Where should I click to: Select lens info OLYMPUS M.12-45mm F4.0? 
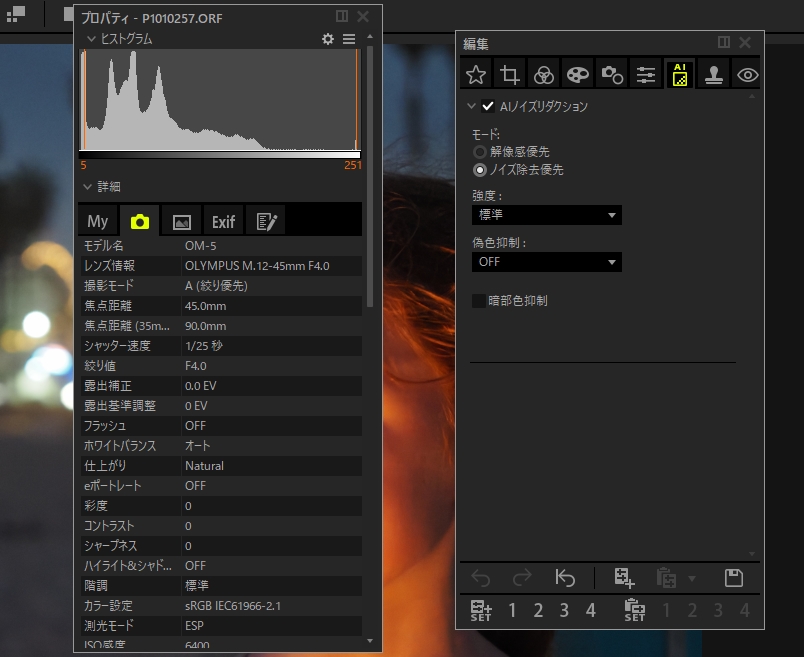click(x=257, y=266)
